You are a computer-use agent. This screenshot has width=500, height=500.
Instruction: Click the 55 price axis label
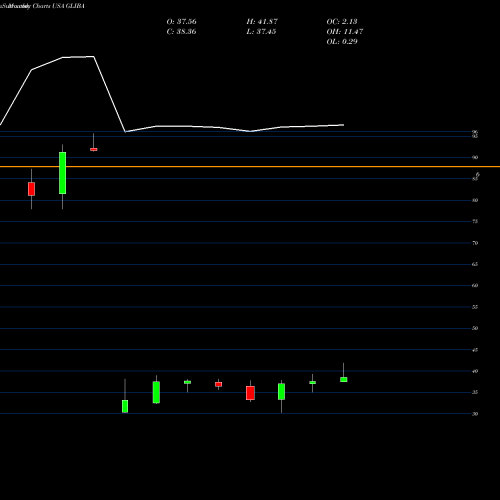475,307
